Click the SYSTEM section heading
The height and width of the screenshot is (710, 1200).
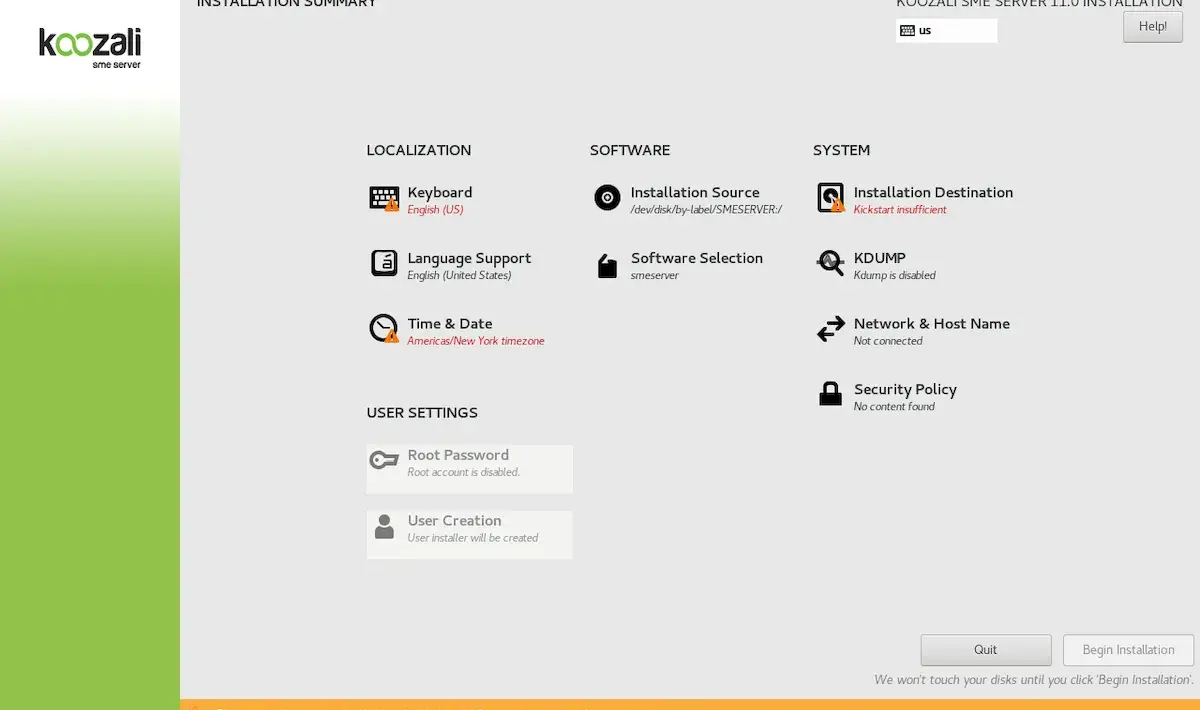click(842, 151)
